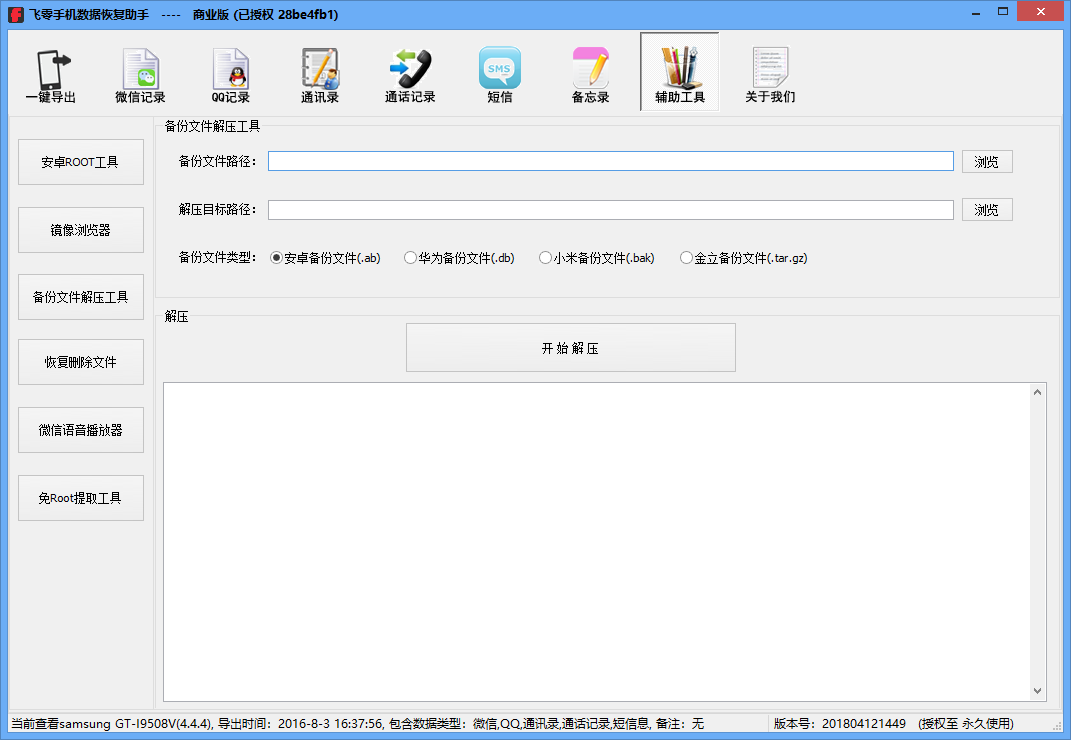Open the 安卓ROOT工具 sidebar panel
The height and width of the screenshot is (740, 1071).
click(80, 161)
